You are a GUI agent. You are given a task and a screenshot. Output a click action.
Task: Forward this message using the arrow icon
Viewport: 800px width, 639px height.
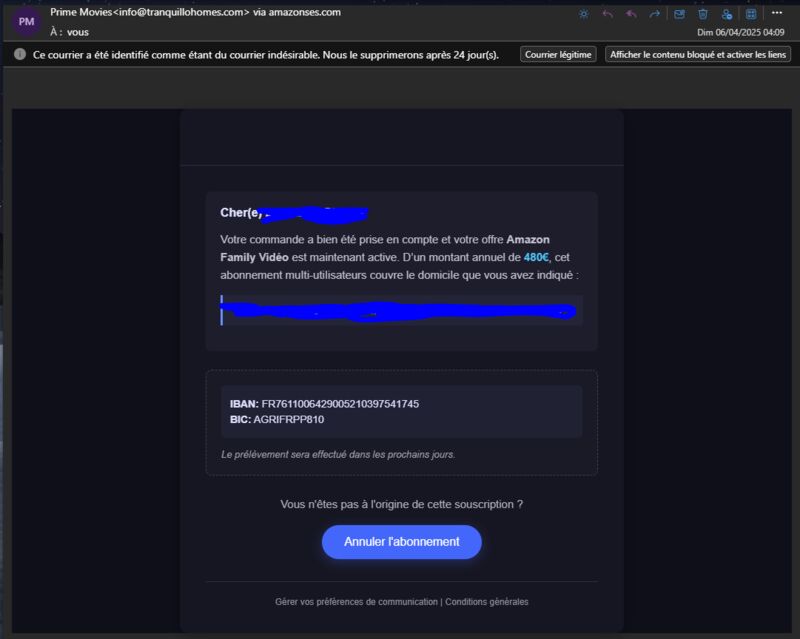pos(655,14)
